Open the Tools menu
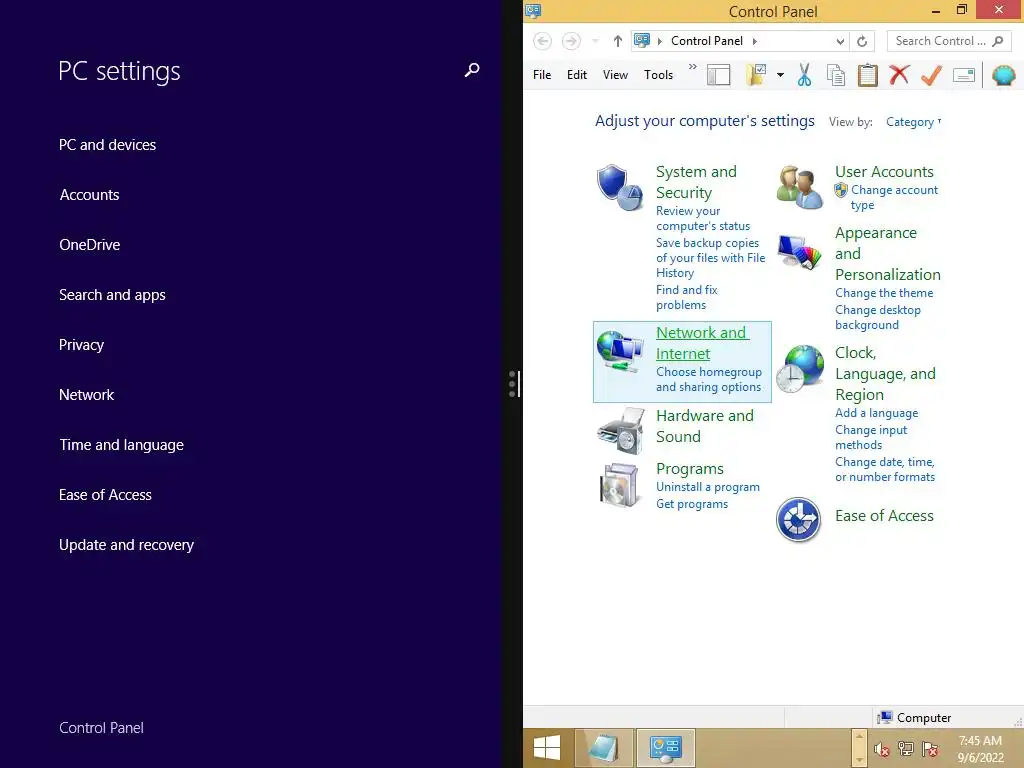Viewport: 1024px width, 768px height. [x=658, y=75]
